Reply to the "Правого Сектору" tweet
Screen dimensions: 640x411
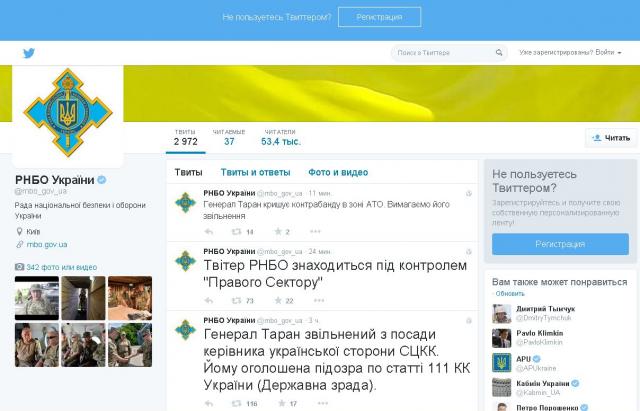coord(209,300)
